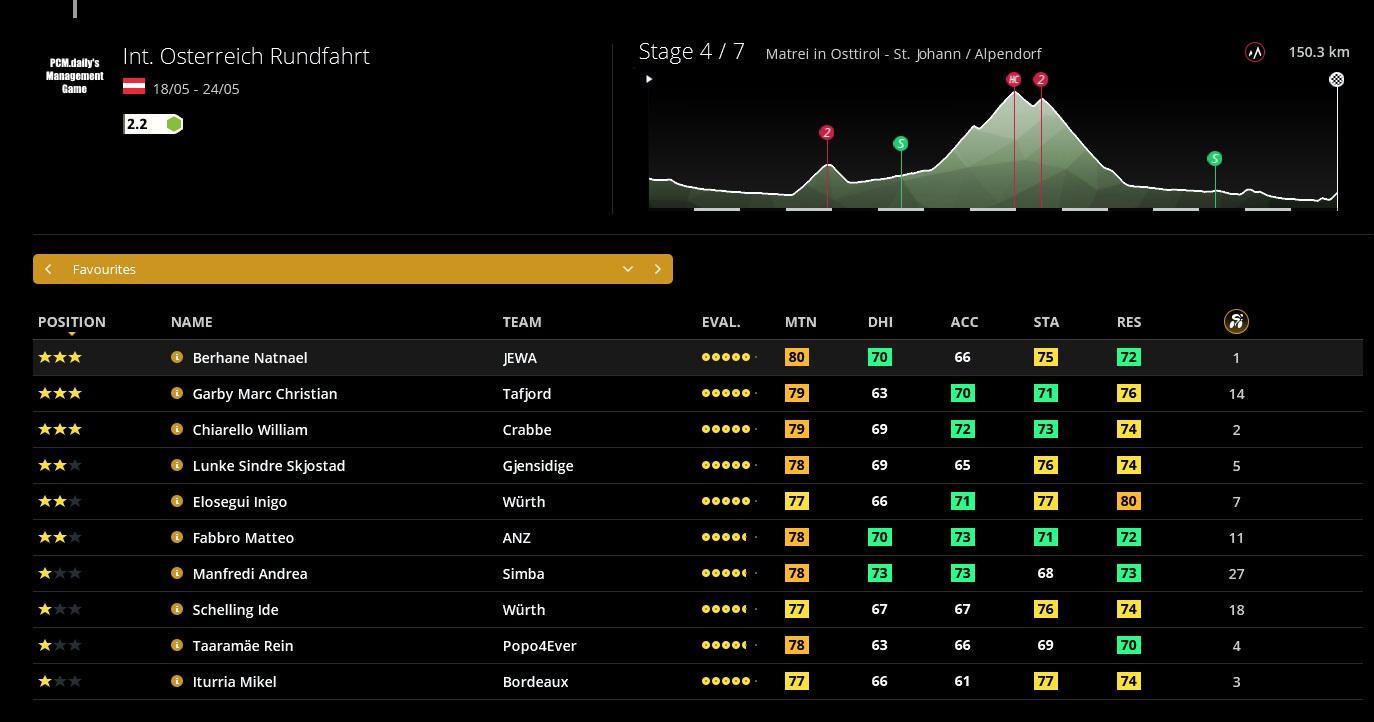Click team name Bordeaux
1374x722 pixels.
click(535, 682)
